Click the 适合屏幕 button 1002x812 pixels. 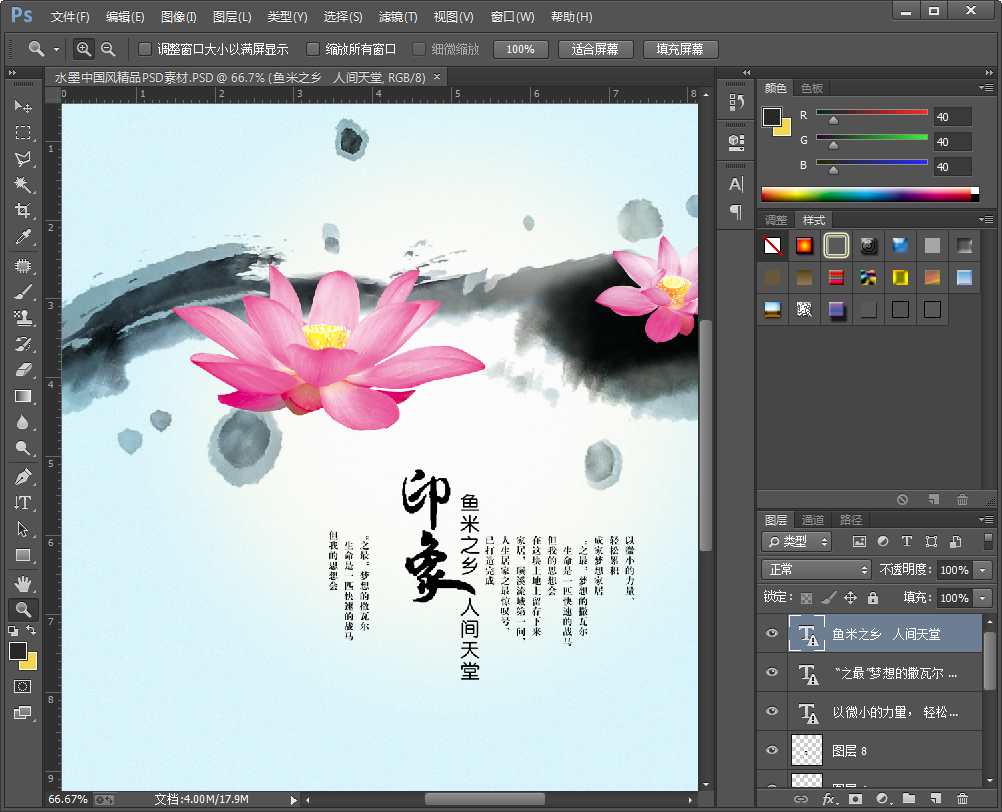click(x=594, y=49)
